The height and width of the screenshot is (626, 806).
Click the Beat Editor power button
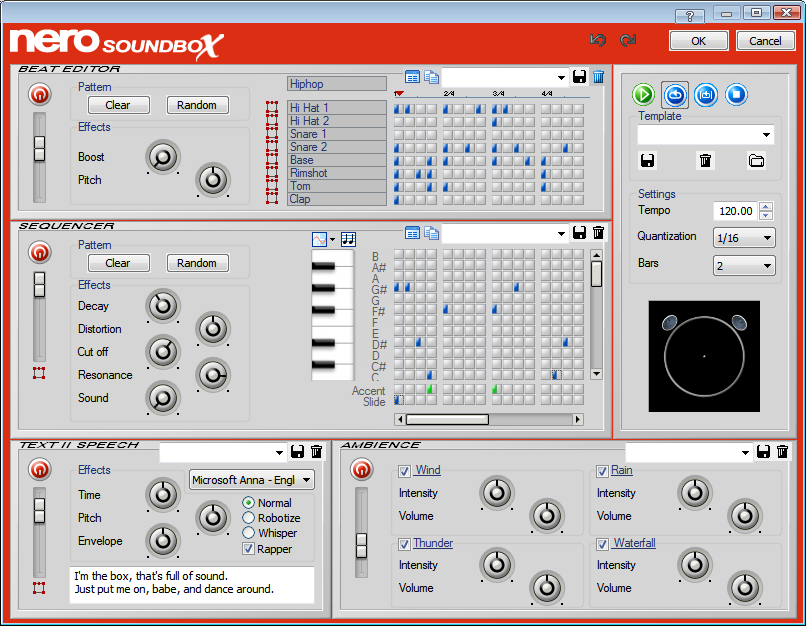[39, 94]
